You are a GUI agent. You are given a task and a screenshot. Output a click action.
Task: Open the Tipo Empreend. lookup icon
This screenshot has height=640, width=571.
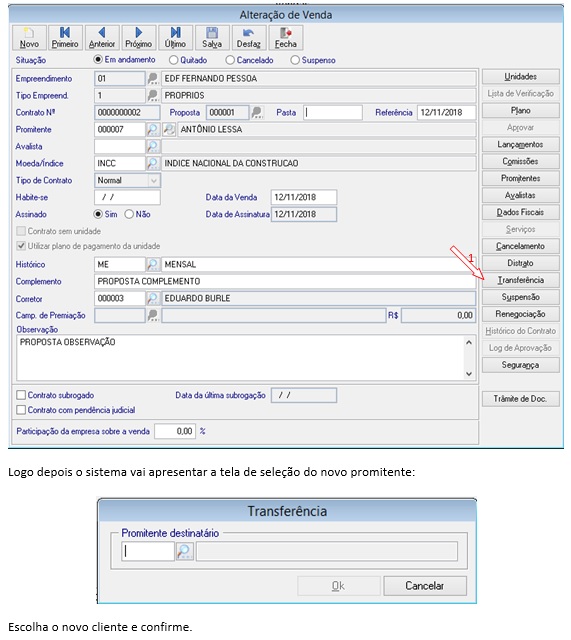[153, 96]
